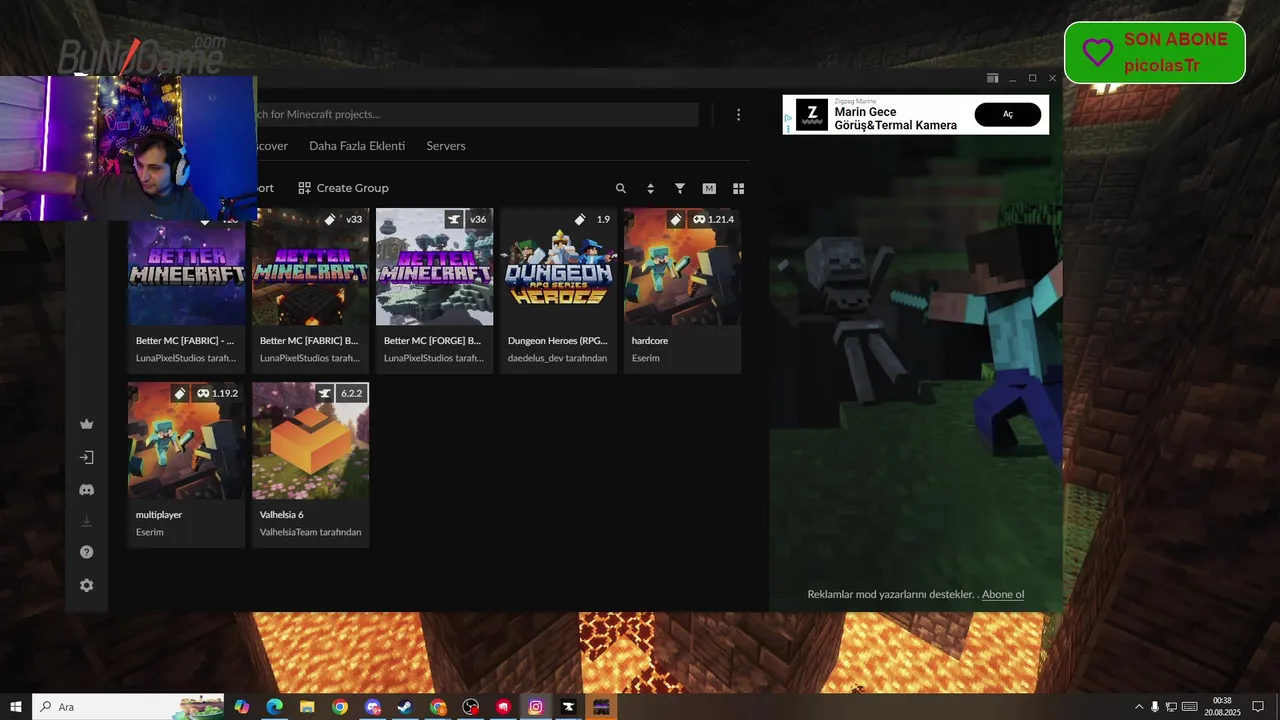Image resolution: width=1280 pixels, height=720 pixels.
Task: Click the 1.21.4 version badge on hardcore
Action: tap(713, 219)
